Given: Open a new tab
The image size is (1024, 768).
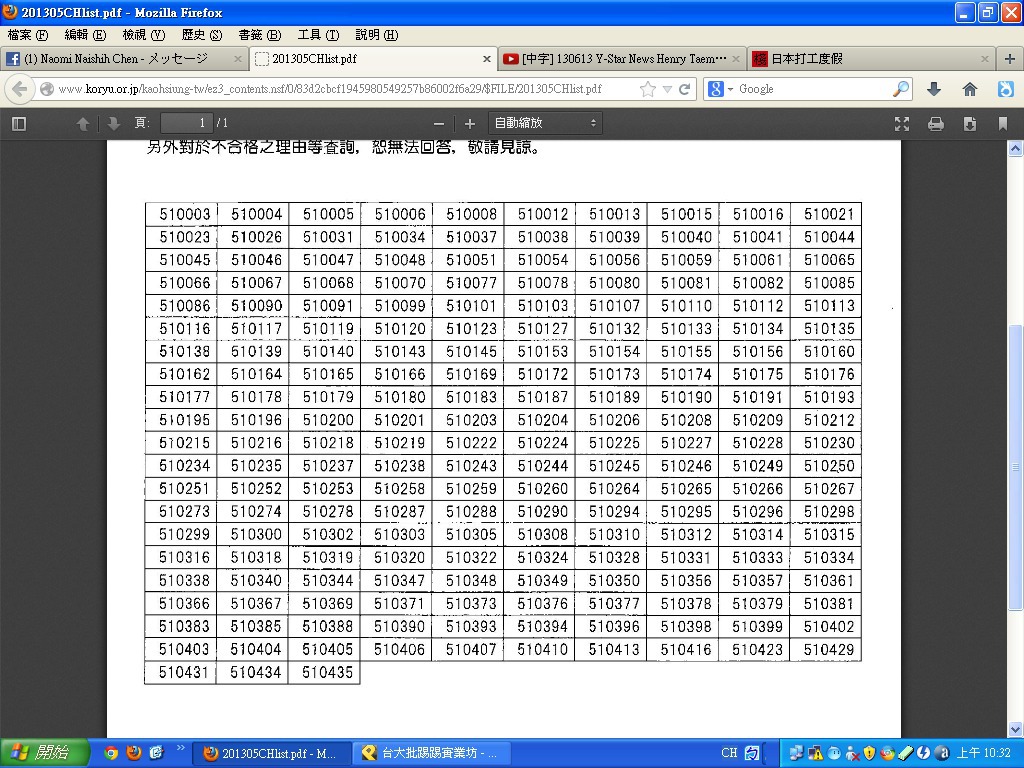Looking at the screenshot, I should pos(1010,59).
